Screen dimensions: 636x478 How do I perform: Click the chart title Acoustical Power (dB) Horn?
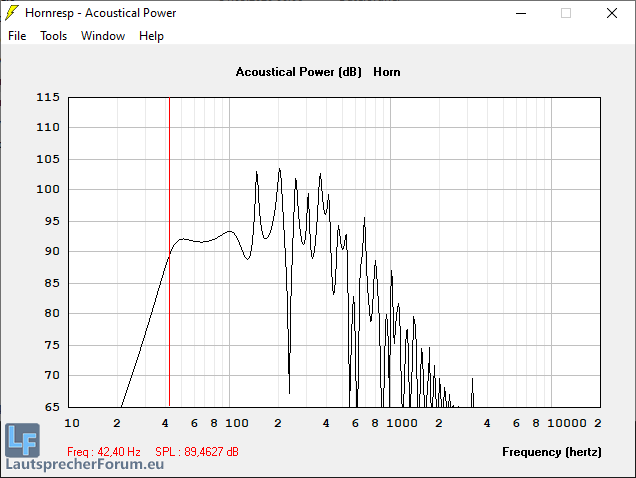[x=318, y=72]
